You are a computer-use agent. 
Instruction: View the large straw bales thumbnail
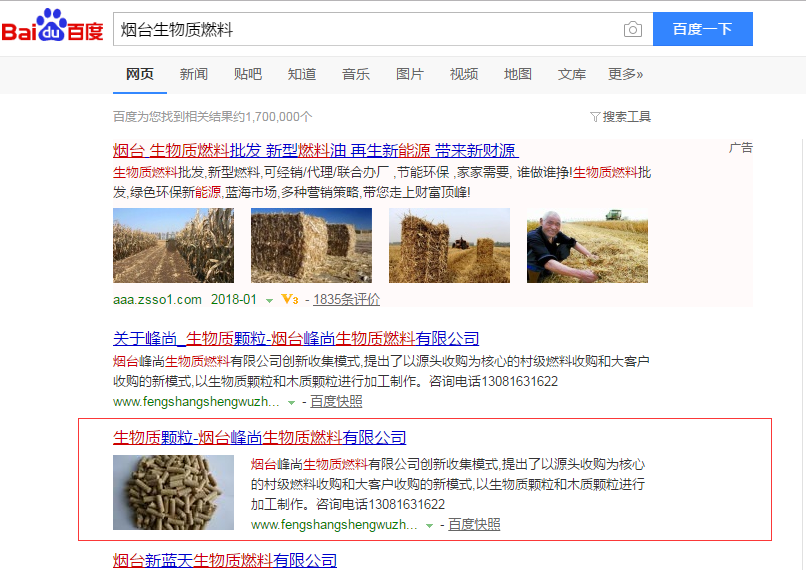click(x=311, y=245)
